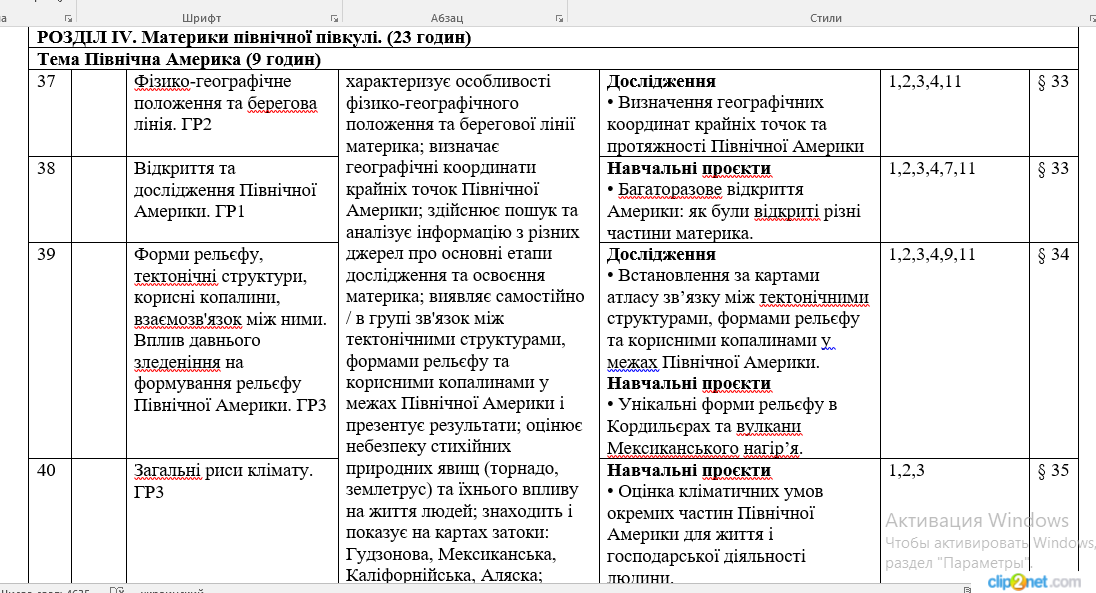Click the Стили group label
Image resolution: width=1096 pixels, height=593 pixels.
pyautogui.click(x=825, y=18)
